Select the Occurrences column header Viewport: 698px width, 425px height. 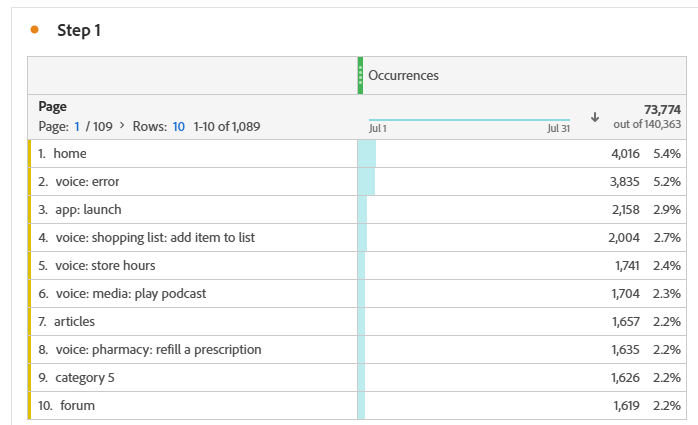click(x=404, y=76)
